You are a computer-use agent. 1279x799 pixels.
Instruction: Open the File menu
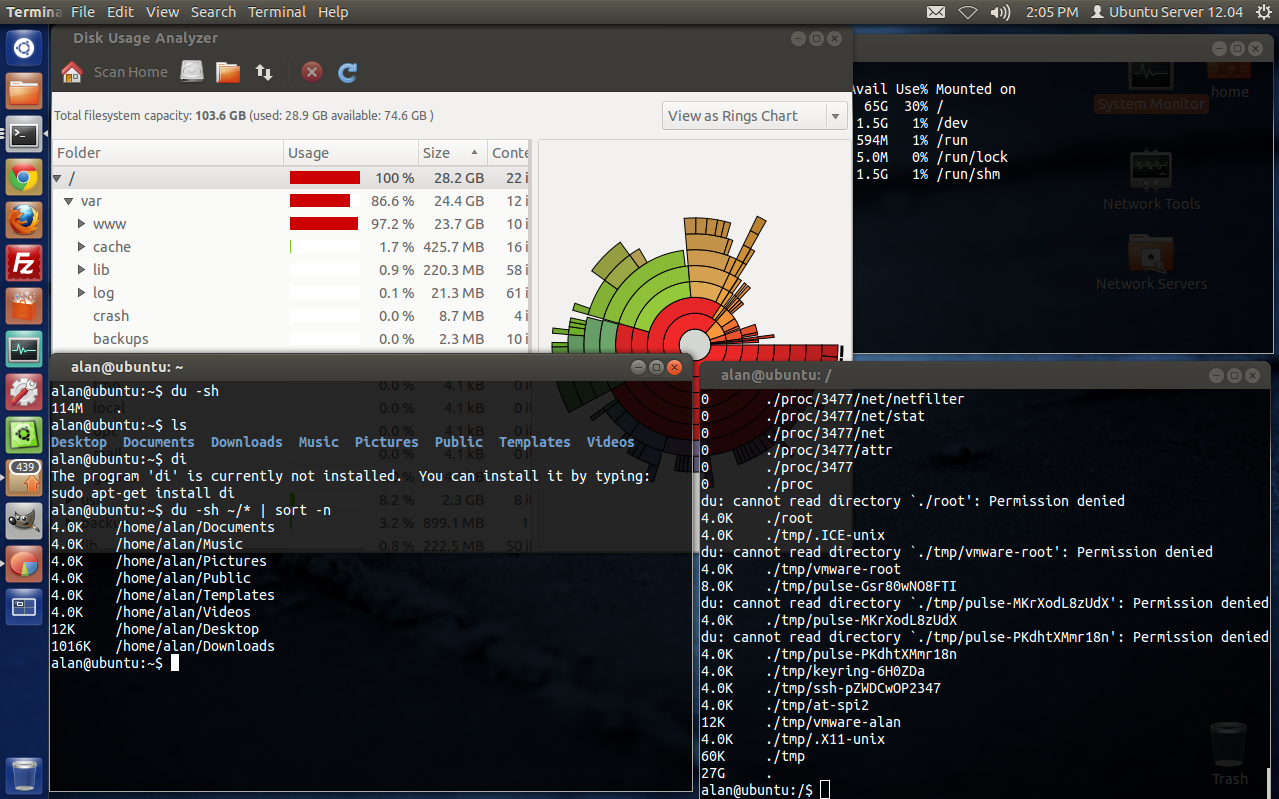(x=83, y=12)
